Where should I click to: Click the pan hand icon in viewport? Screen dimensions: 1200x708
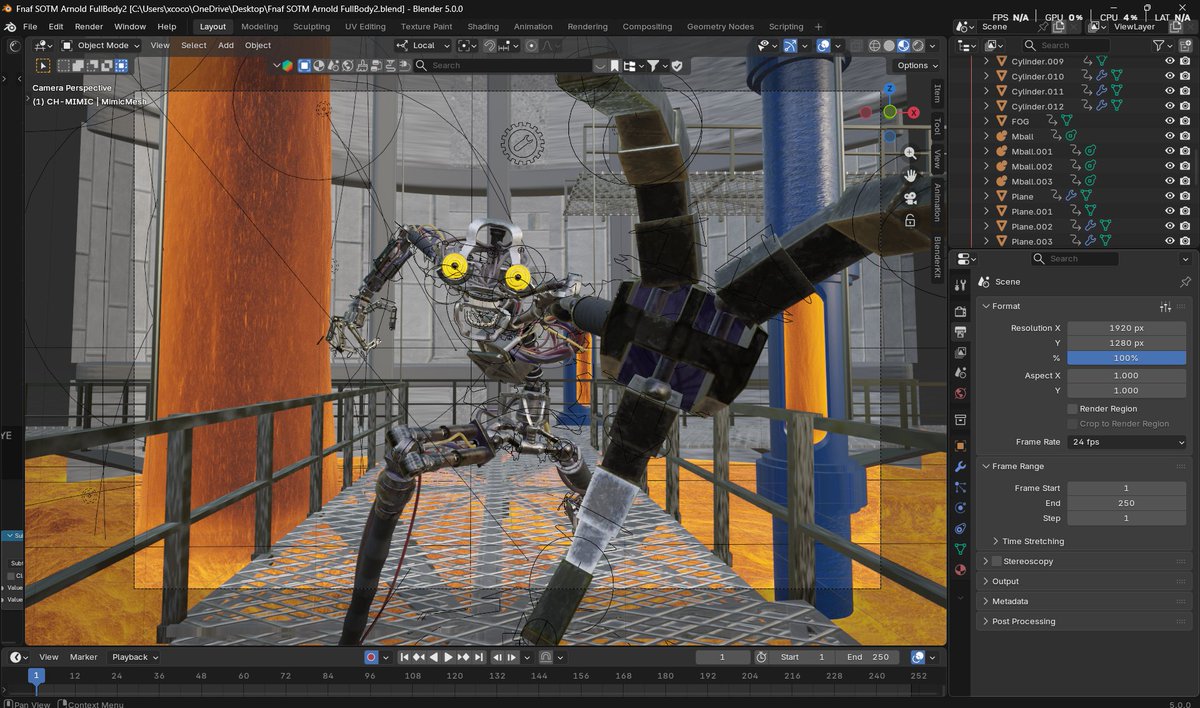coord(910,175)
